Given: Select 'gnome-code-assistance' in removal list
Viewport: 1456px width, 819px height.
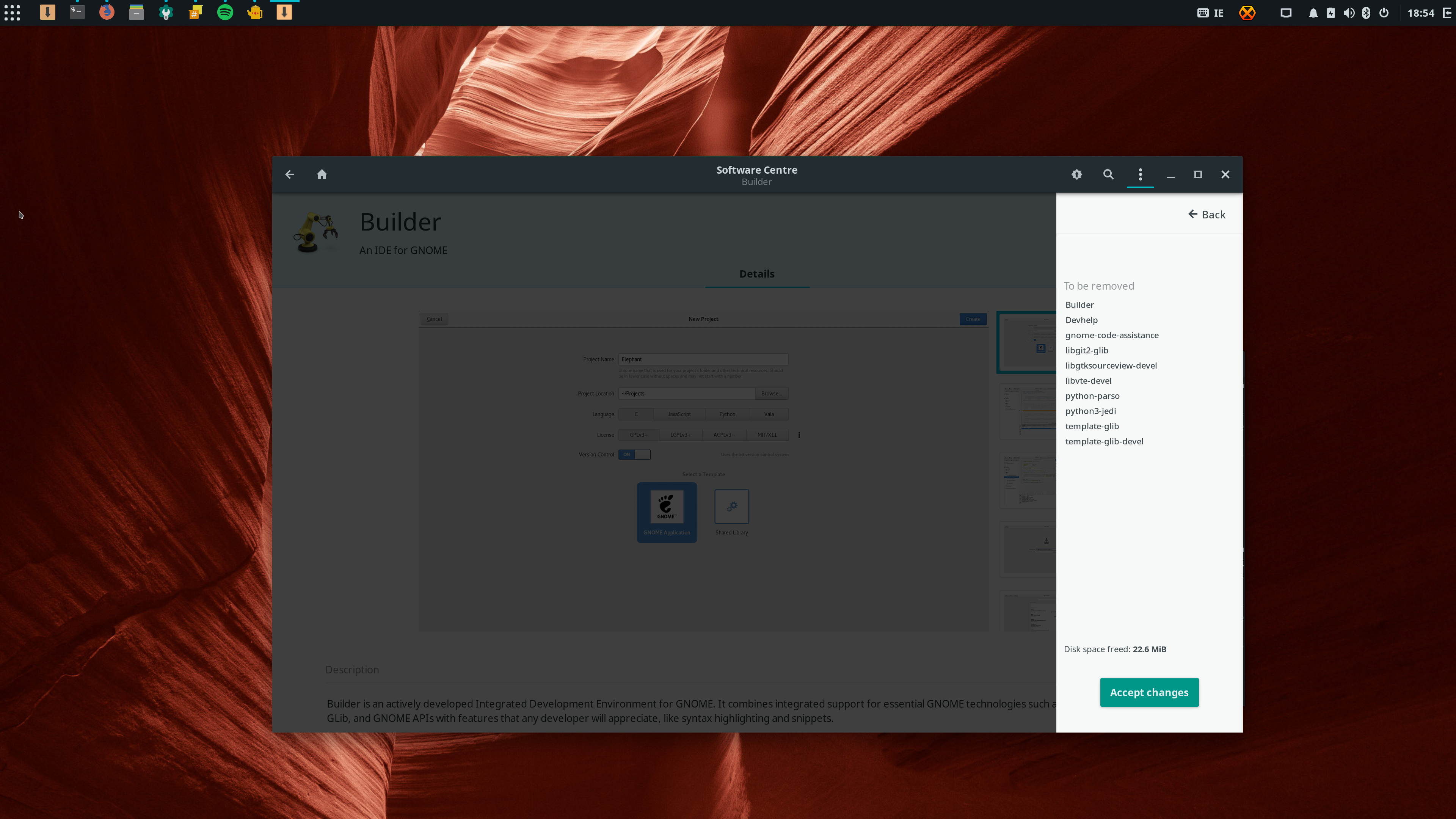Looking at the screenshot, I should click(1112, 335).
